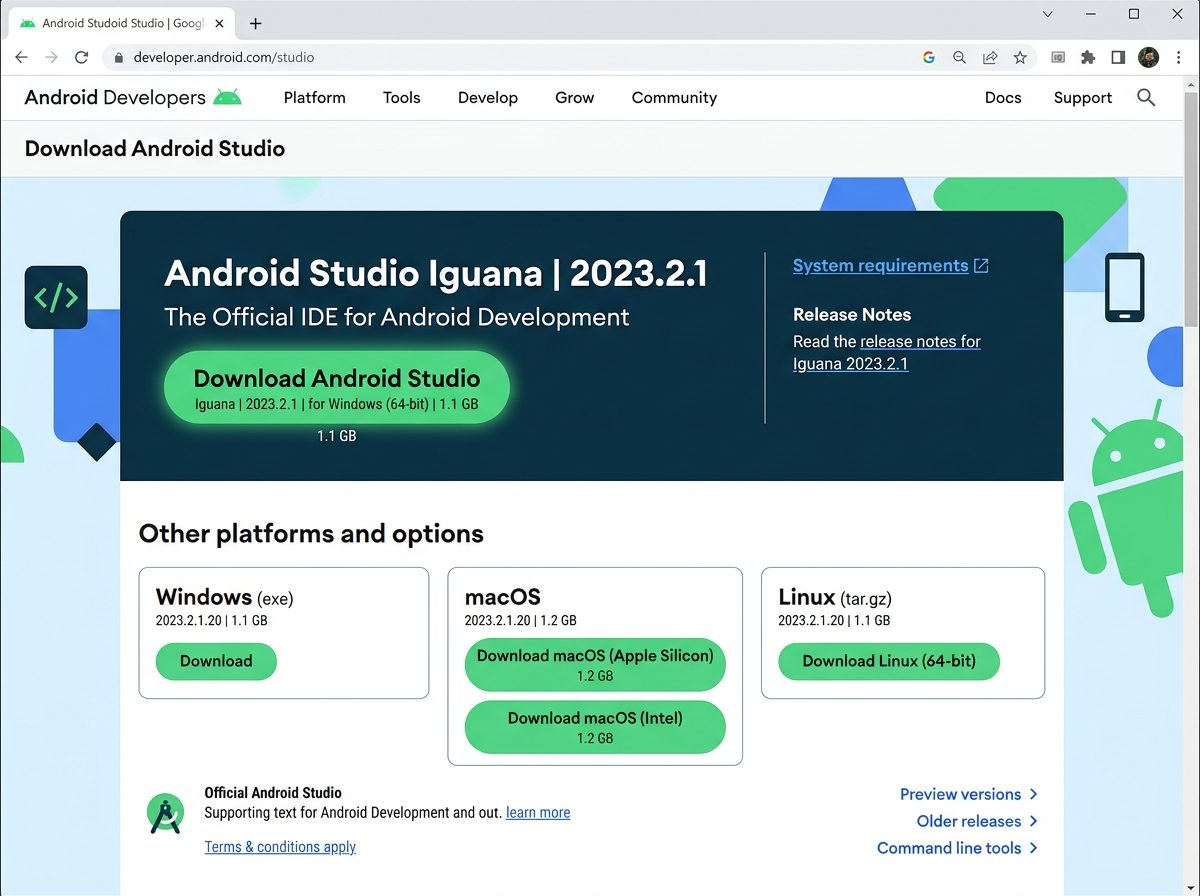Open Terms & conditions apply link
This screenshot has width=1200, height=896.
point(280,847)
